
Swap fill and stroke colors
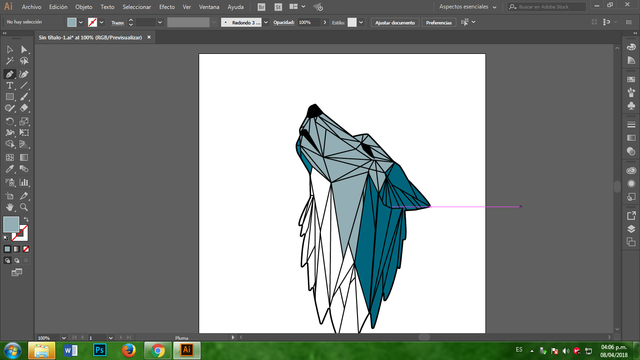26,220
